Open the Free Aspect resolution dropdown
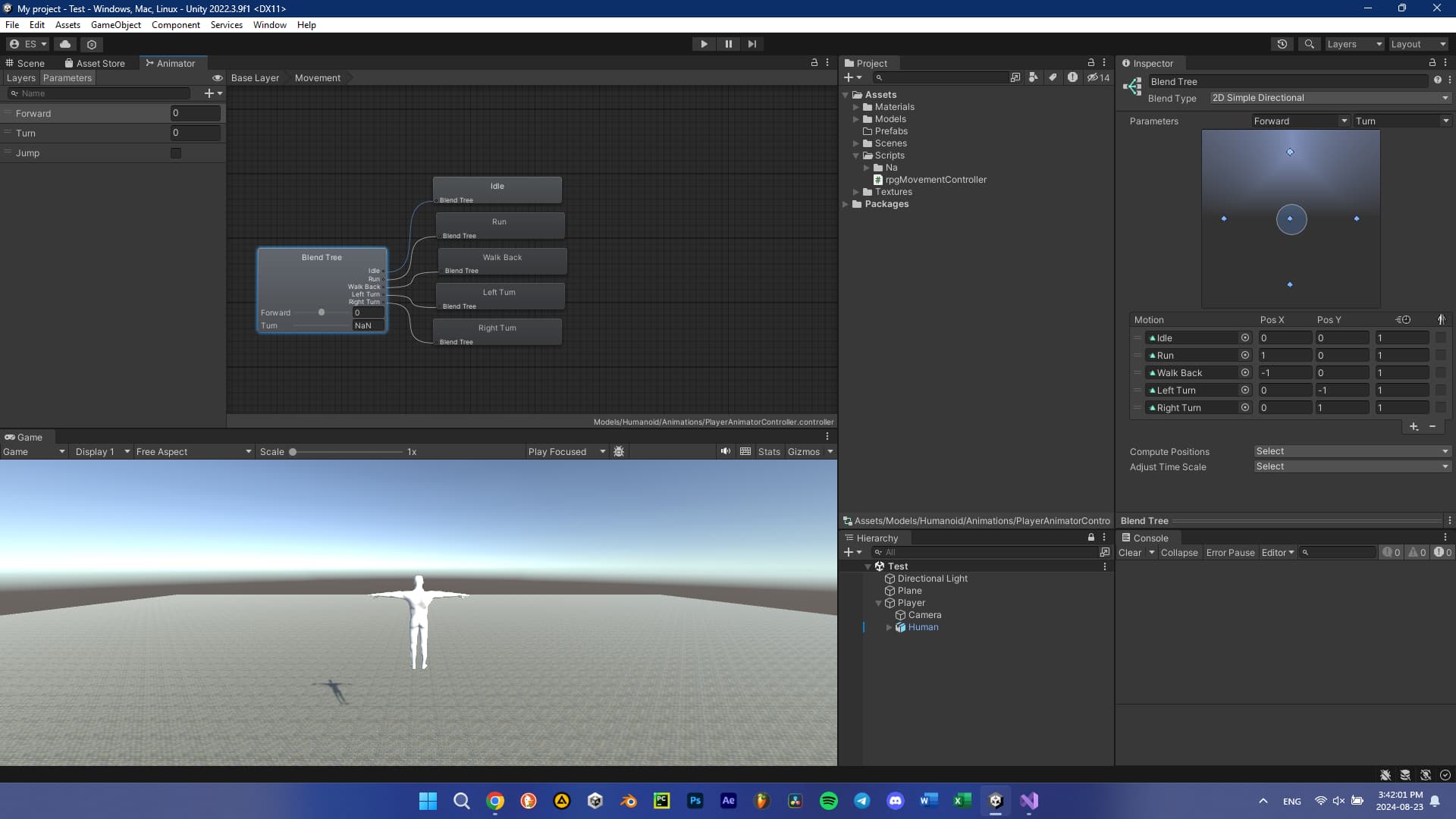The image size is (1456, 819). click(x=193, y=451)
